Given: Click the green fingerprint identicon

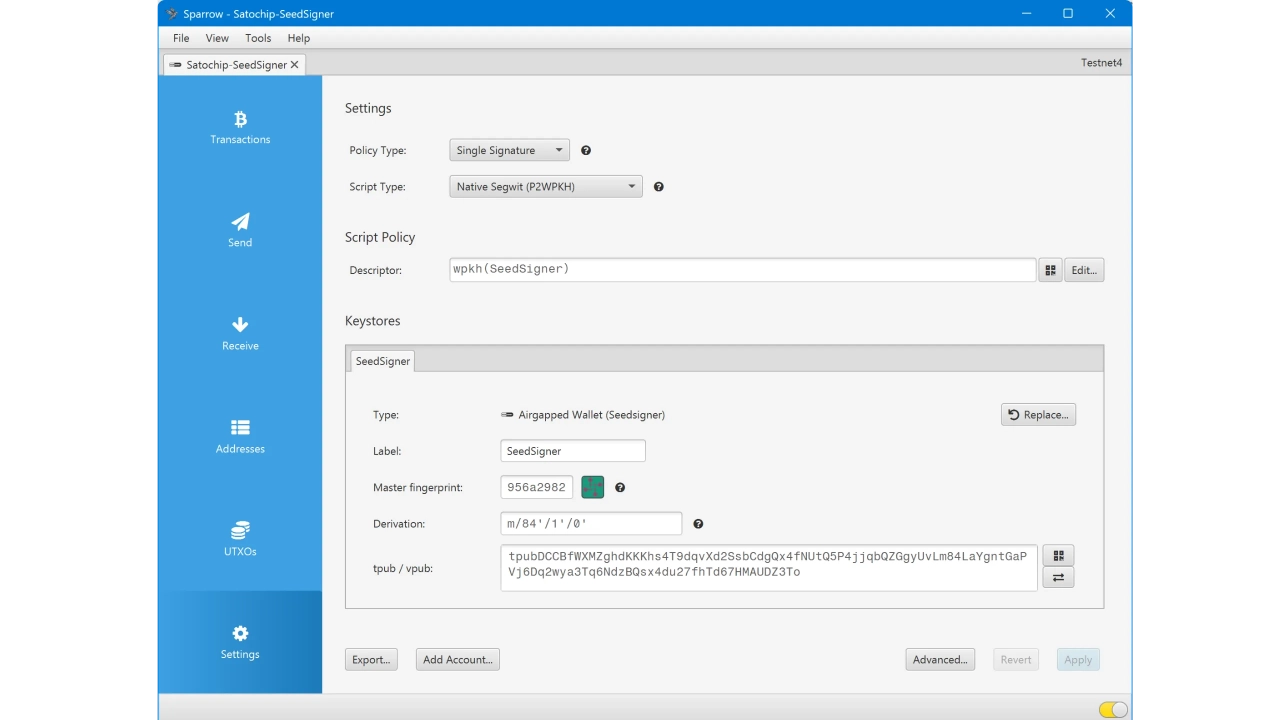Looking at the screenshot, I should tap(593, 487).
